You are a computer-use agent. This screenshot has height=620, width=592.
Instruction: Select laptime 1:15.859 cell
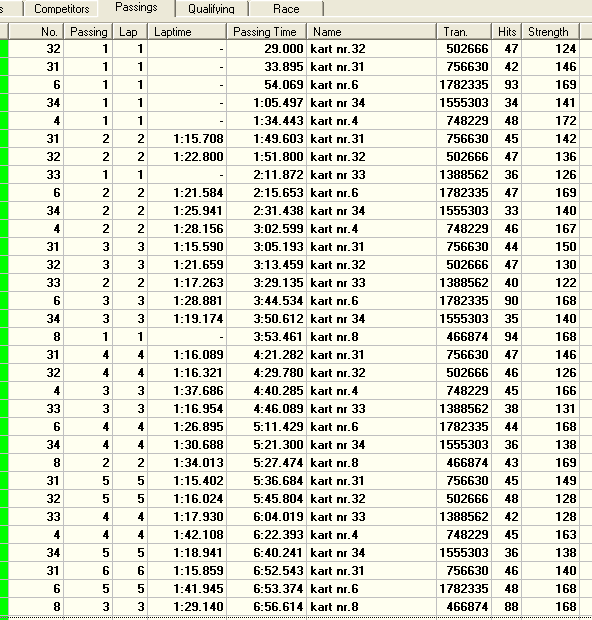click(x=187, y=571)
